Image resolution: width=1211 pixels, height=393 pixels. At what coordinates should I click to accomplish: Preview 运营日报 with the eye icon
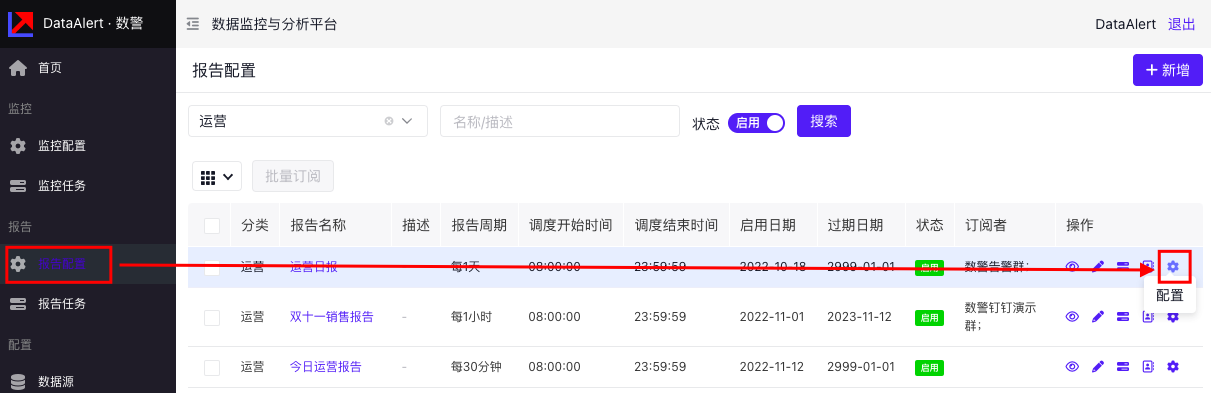1073,267
